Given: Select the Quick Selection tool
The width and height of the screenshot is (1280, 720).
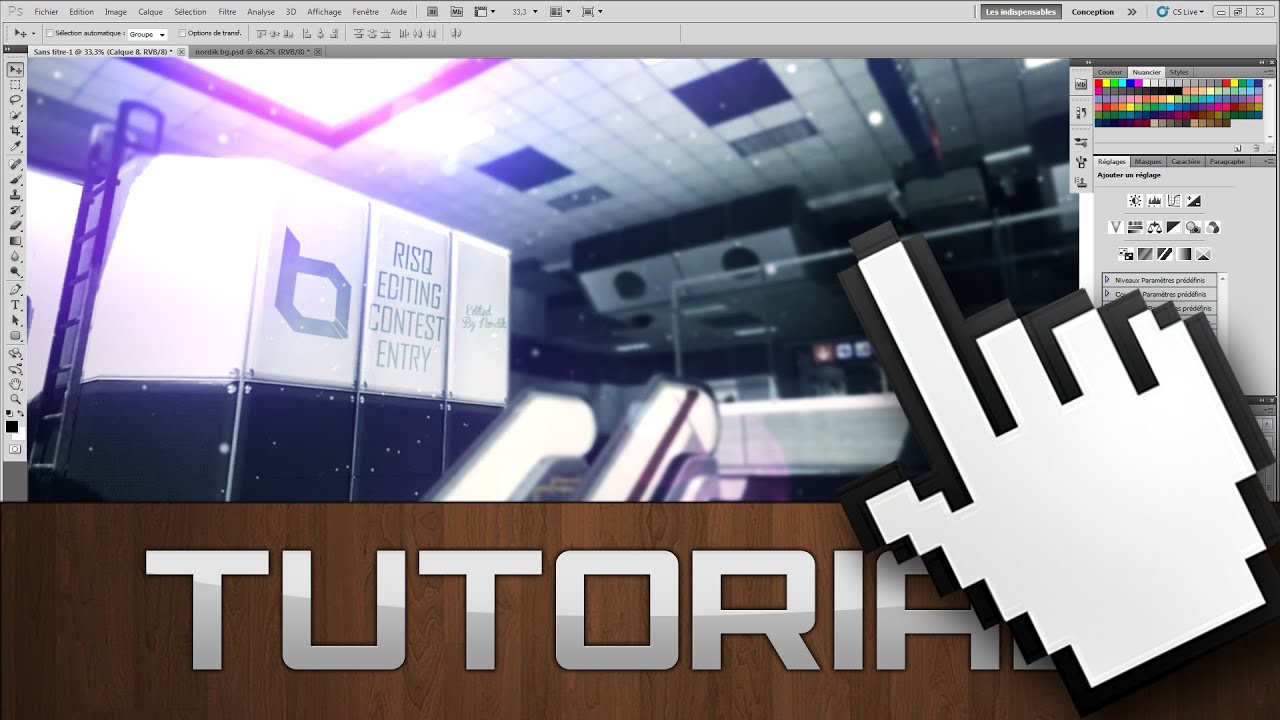Looking at the screenshot, I should tap(16, 115).
